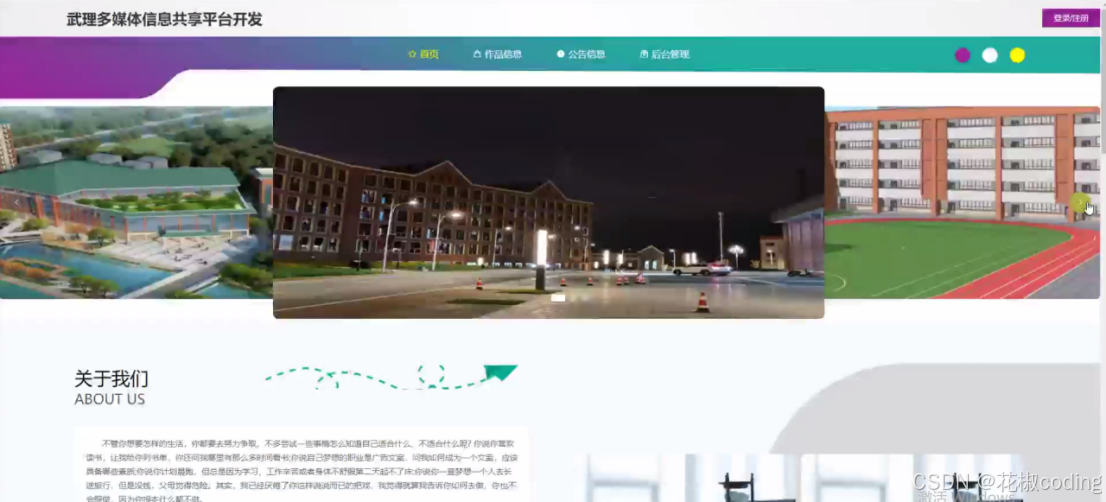Open the 首页 nav item
This screenshot has width=1106, height=502.
pos(423,54)
